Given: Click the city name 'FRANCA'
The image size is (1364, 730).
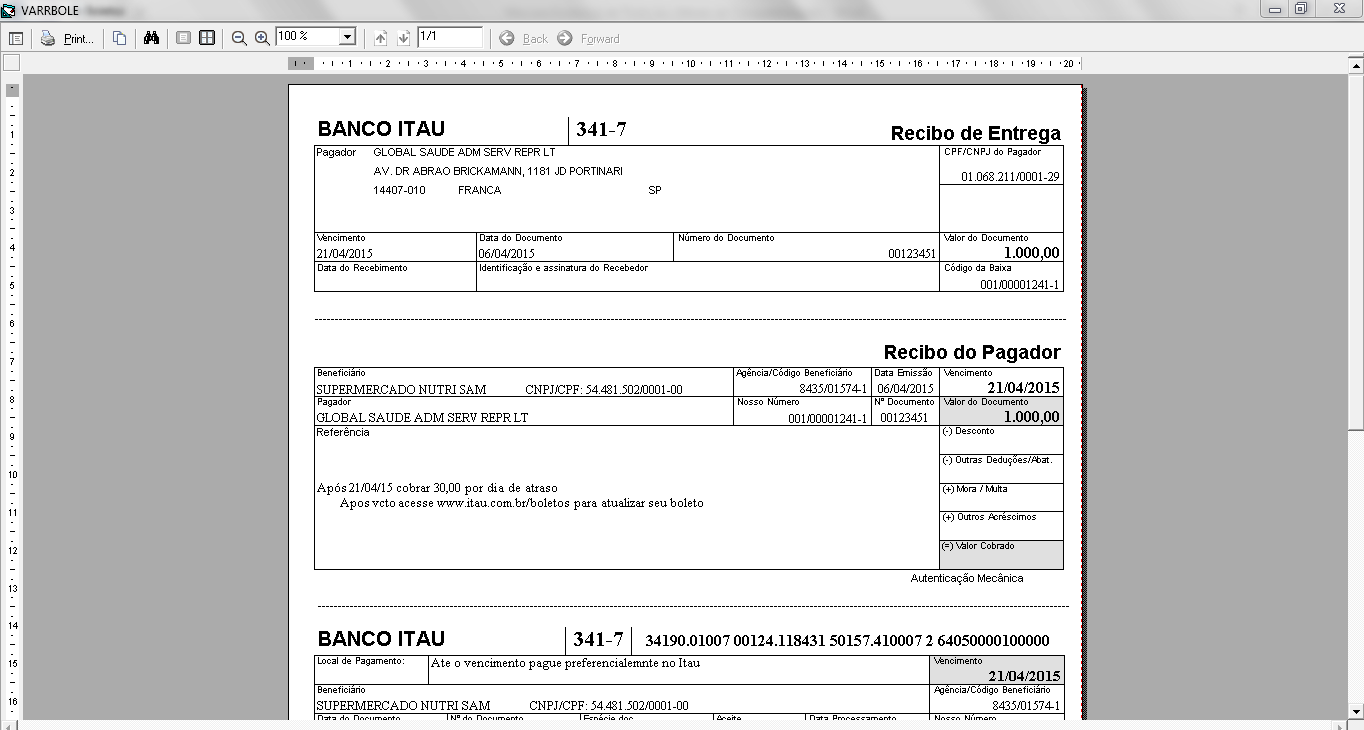Looking at the screenshot, I should (479, 190).
